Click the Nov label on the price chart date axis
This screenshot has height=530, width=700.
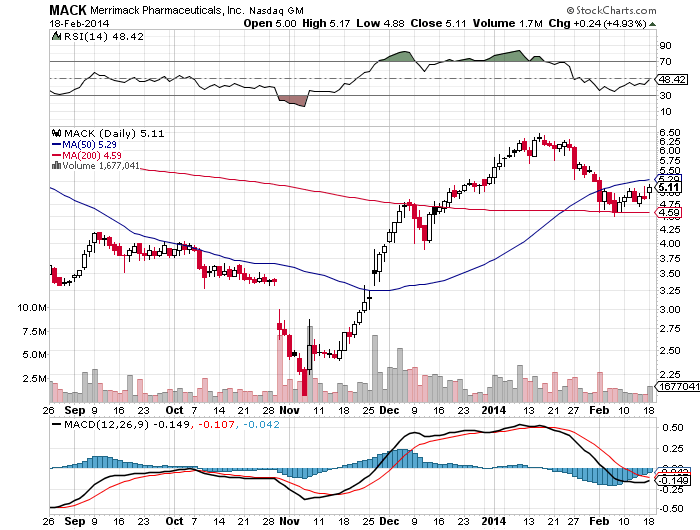[x=289, y=410]
